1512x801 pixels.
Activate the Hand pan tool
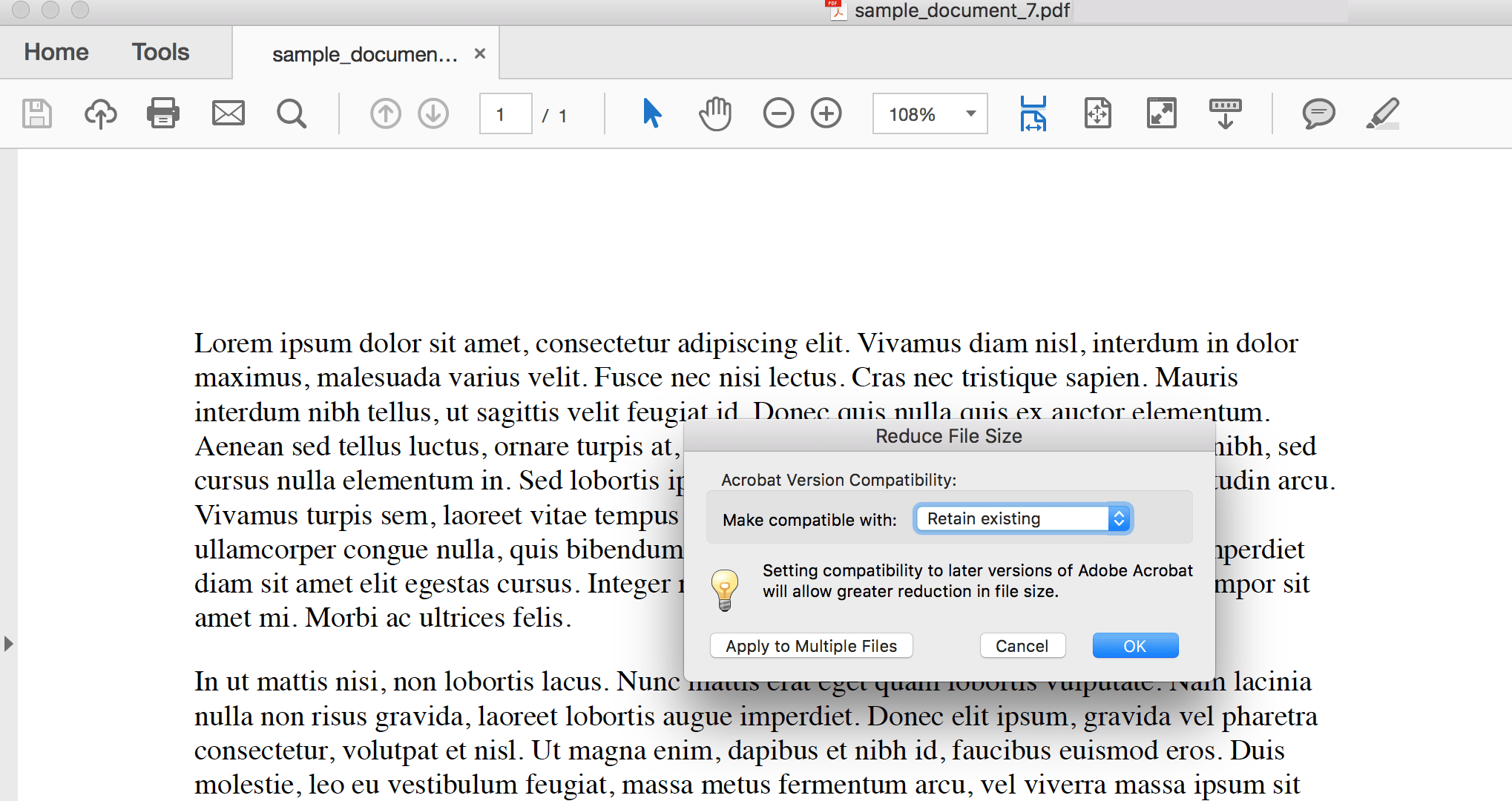[714, 114]
